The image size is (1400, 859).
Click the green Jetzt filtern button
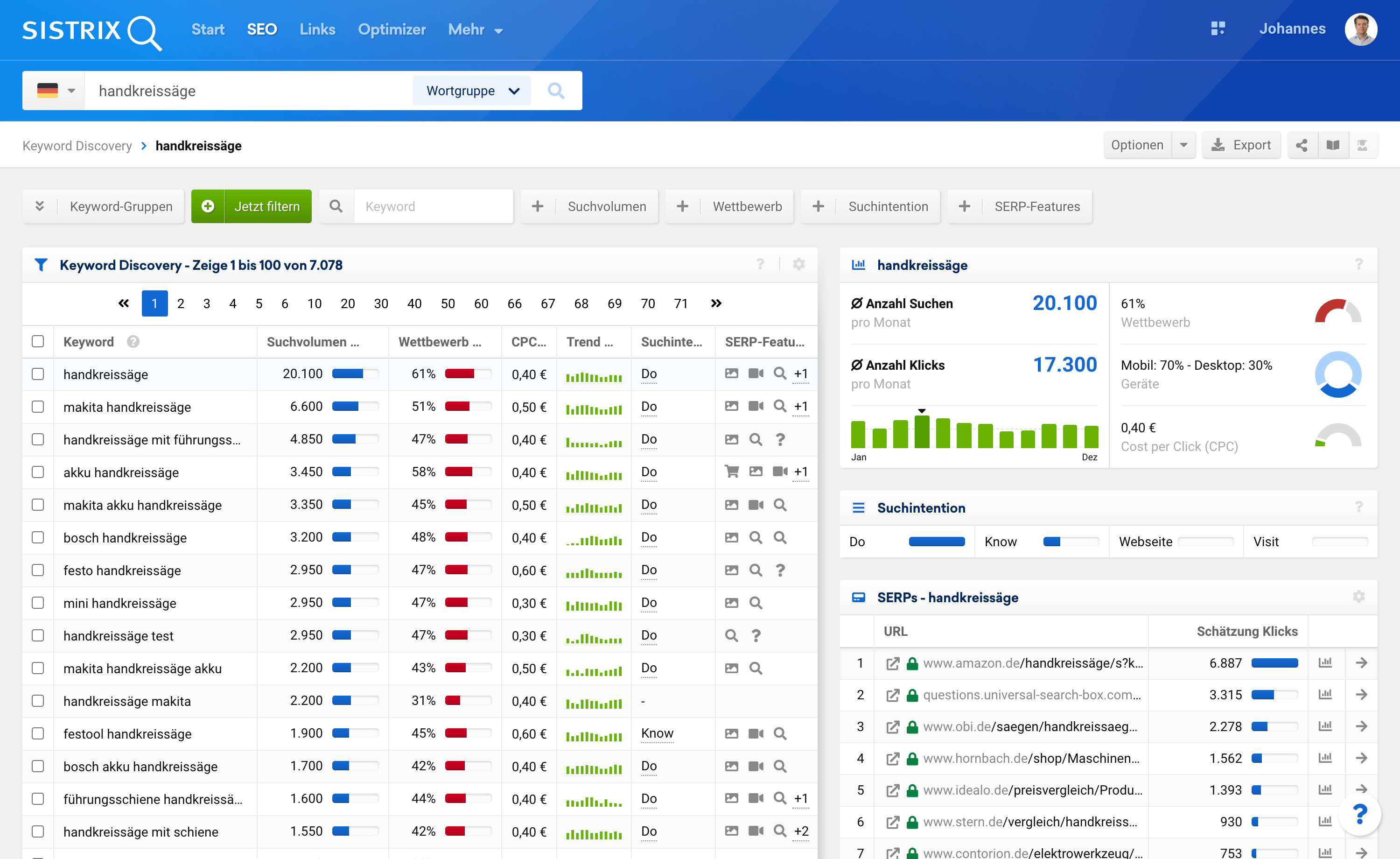coord(252,206)
